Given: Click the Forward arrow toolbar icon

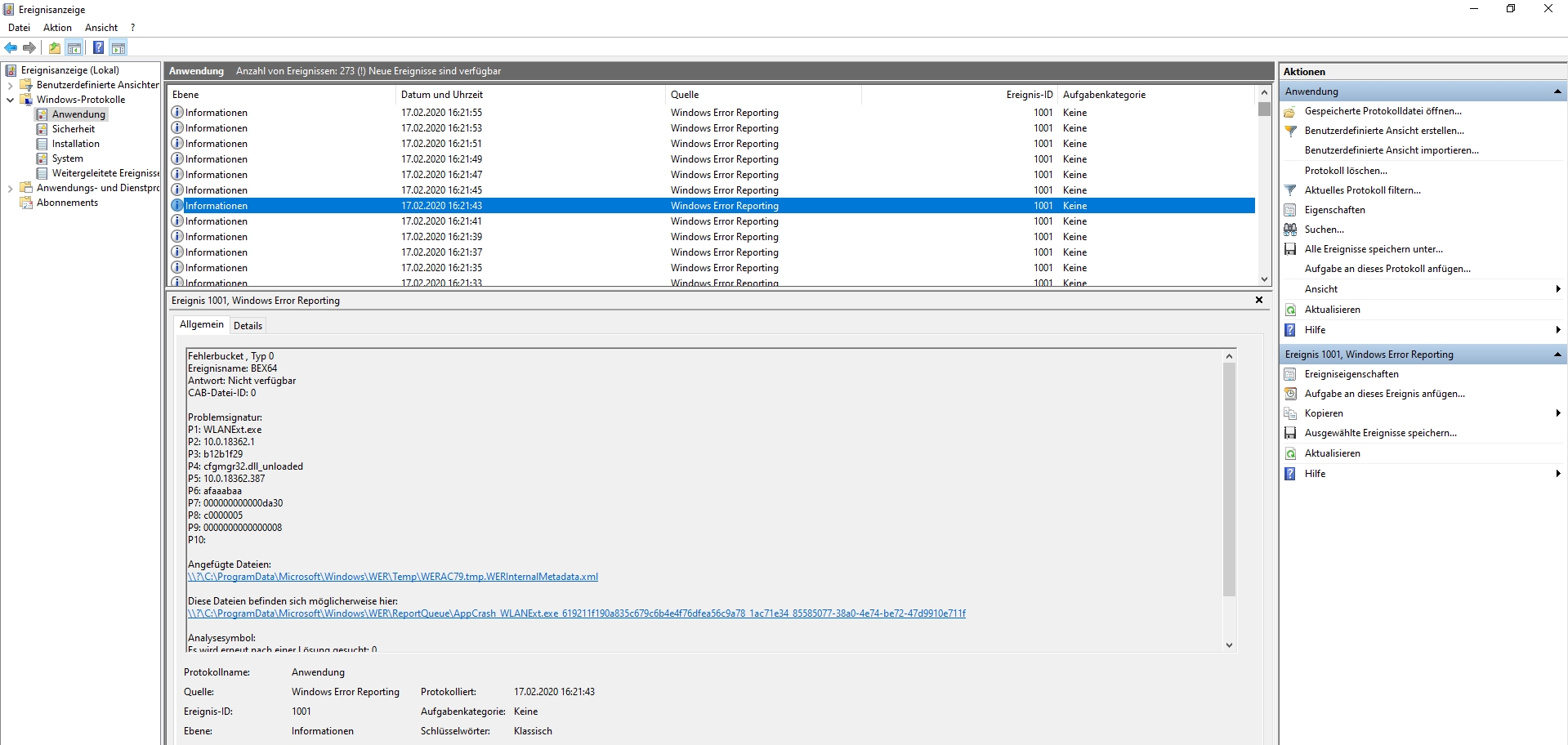Looking at the screenshot, I should pyautogui.click(x=29, y=47).
